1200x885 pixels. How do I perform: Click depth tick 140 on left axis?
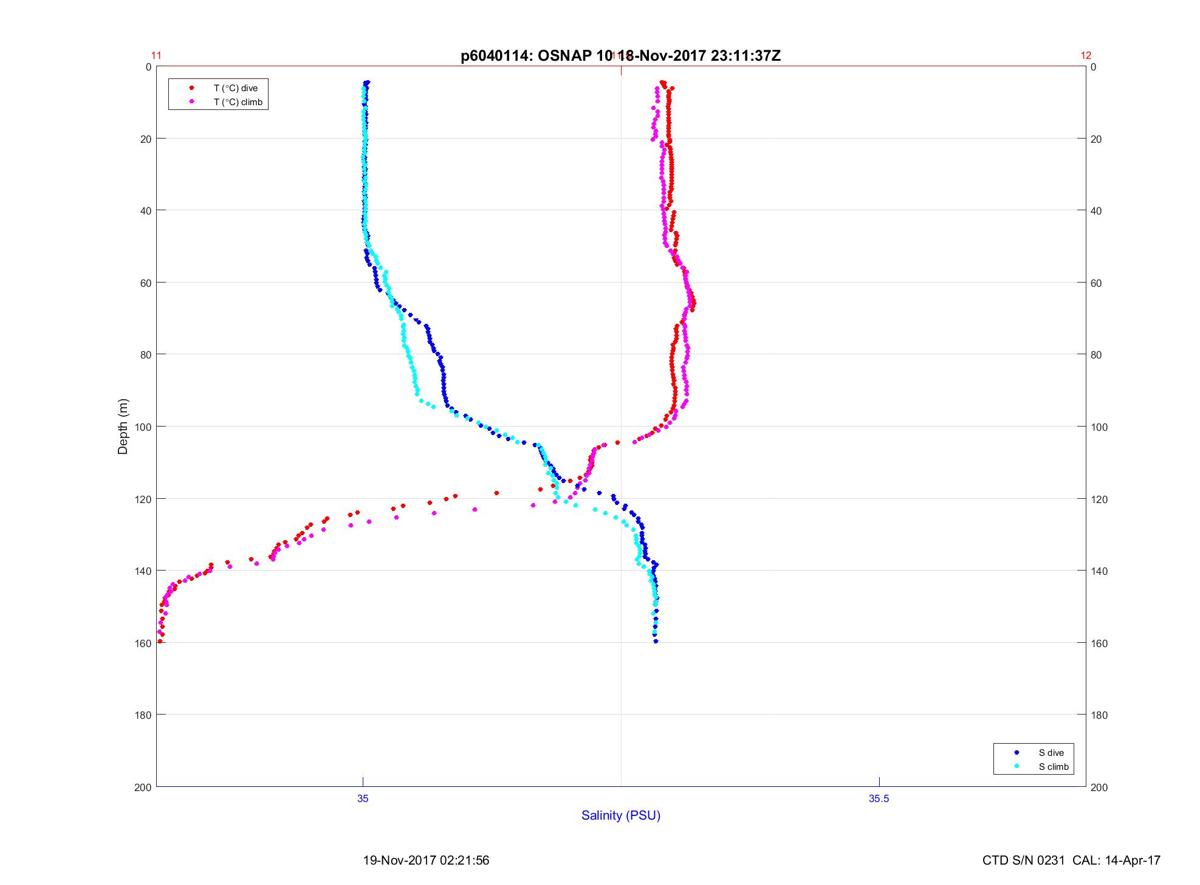tap(142, 571)
